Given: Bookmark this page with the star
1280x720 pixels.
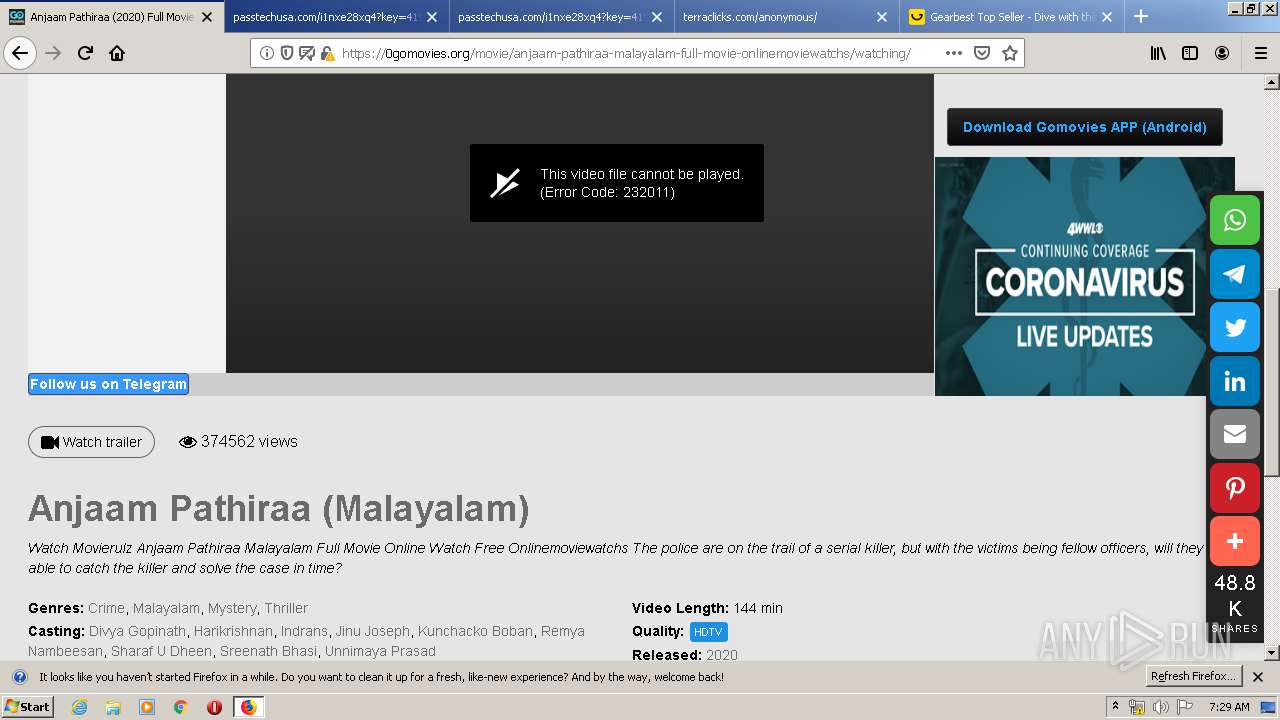Looking at the screenshot, I should (1010, 53).
